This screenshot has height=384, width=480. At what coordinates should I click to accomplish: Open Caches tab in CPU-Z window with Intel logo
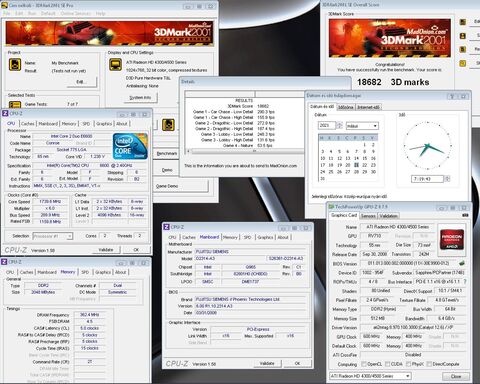point(28,124)
